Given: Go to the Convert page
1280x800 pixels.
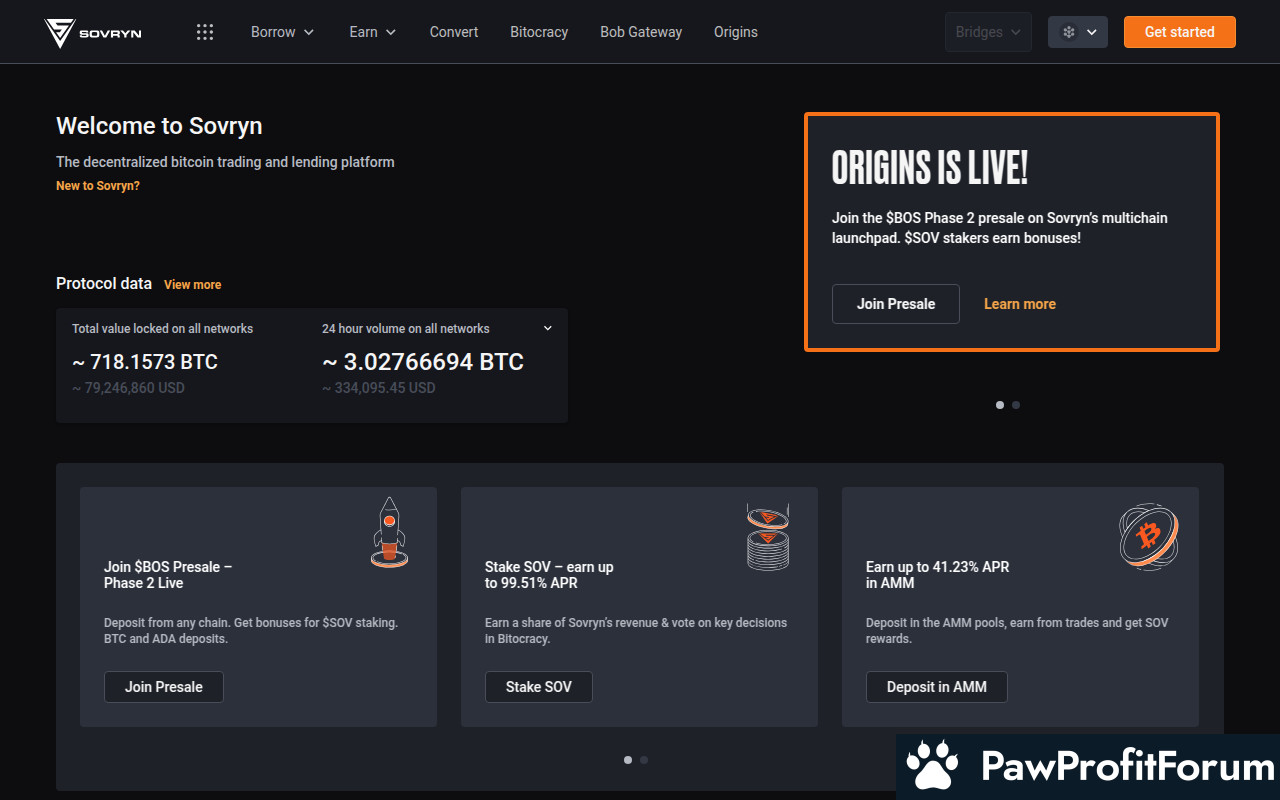Looking at the screenshot, I should [454, 32].
